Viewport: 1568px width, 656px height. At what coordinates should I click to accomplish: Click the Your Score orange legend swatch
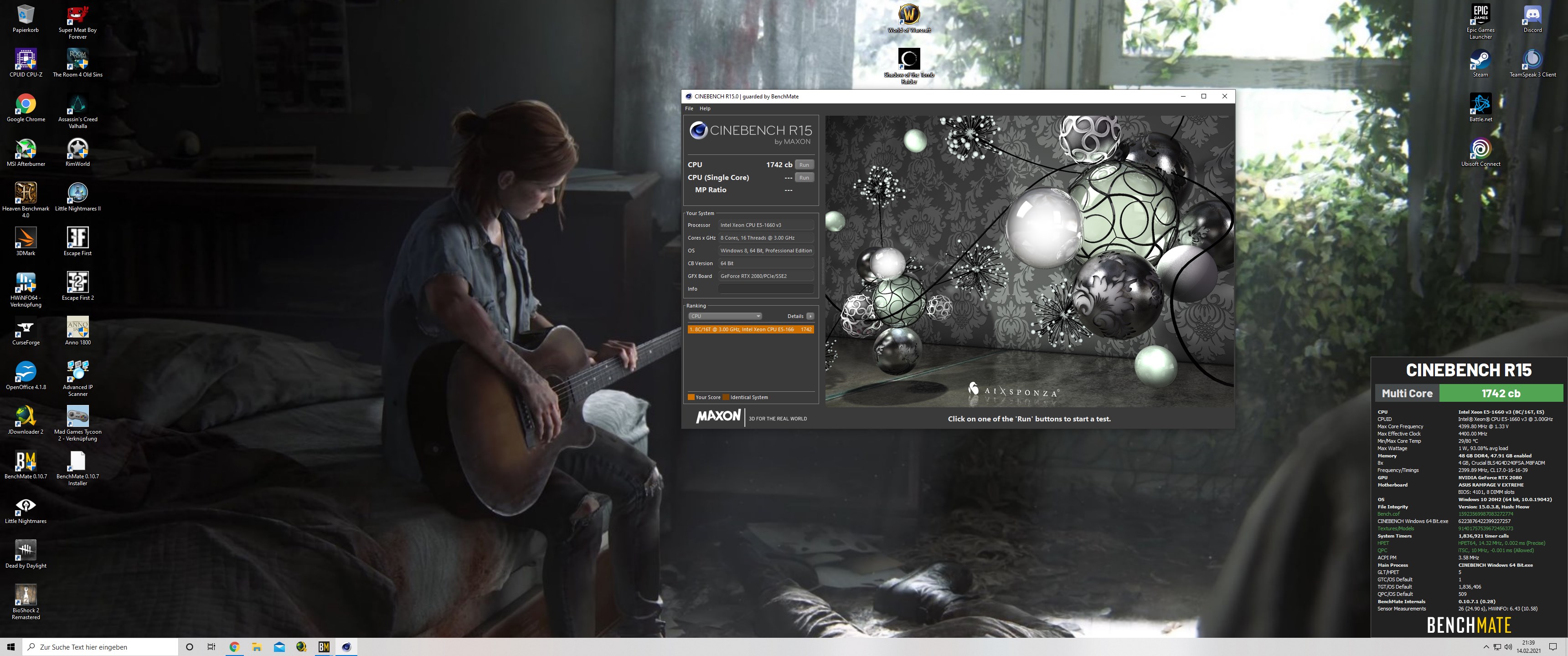691,397
